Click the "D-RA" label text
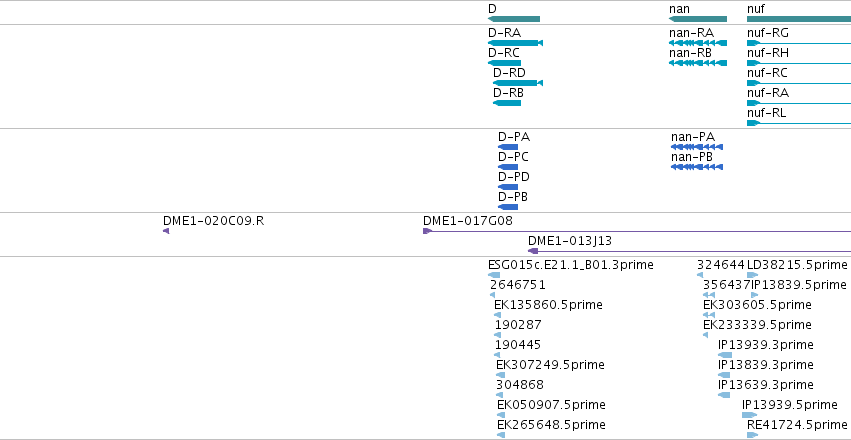851x440 pixels. (x=504, y=33)
